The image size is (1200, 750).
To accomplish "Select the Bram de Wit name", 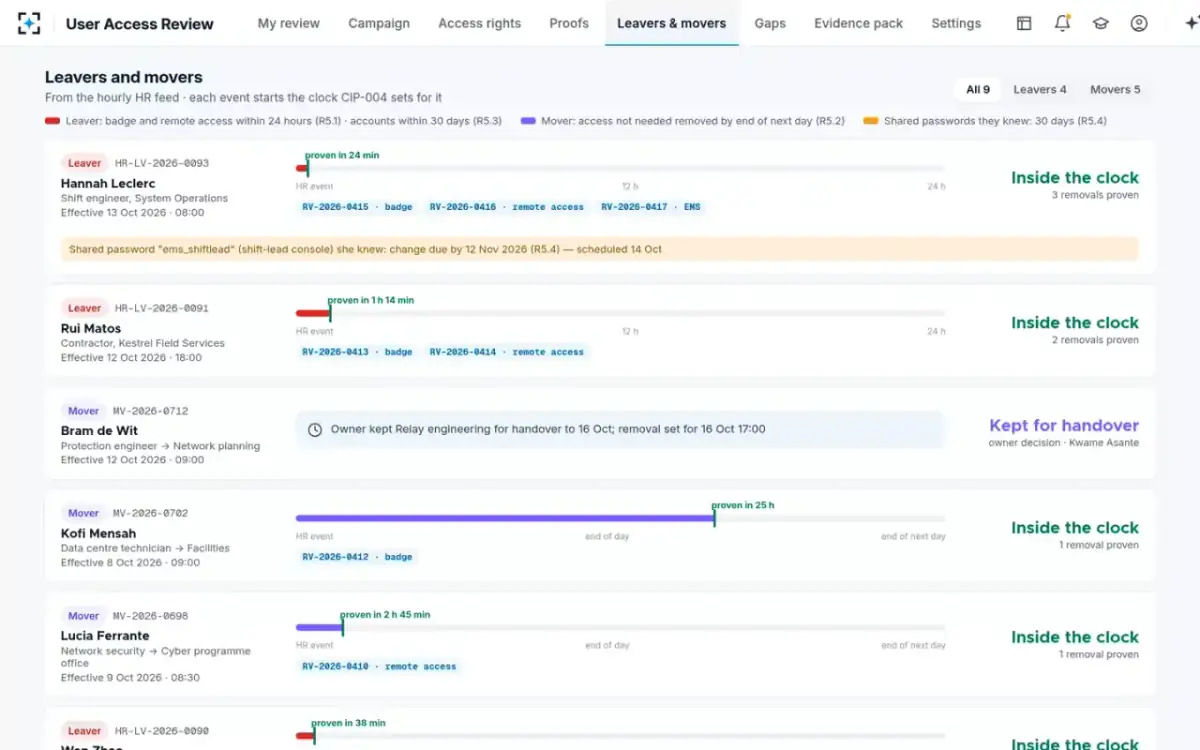I will pos(99,431).
